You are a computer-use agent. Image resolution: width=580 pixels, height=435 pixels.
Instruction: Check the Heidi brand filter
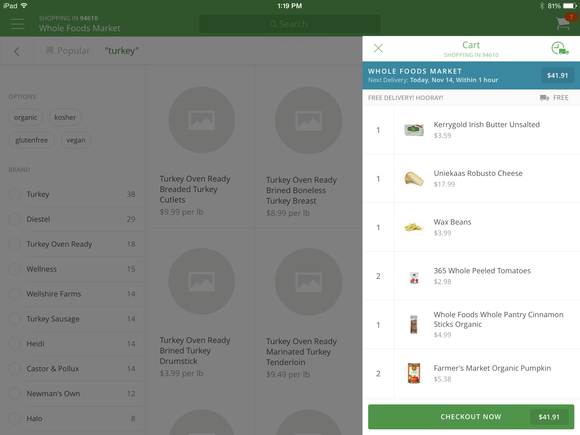pyautogui.click(x=15, y=344)
